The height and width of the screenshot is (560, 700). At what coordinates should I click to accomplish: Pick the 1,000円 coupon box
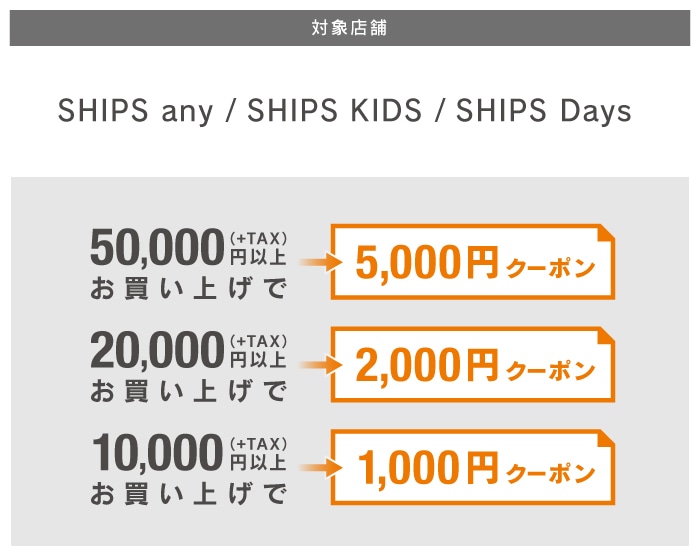[470, 468]
